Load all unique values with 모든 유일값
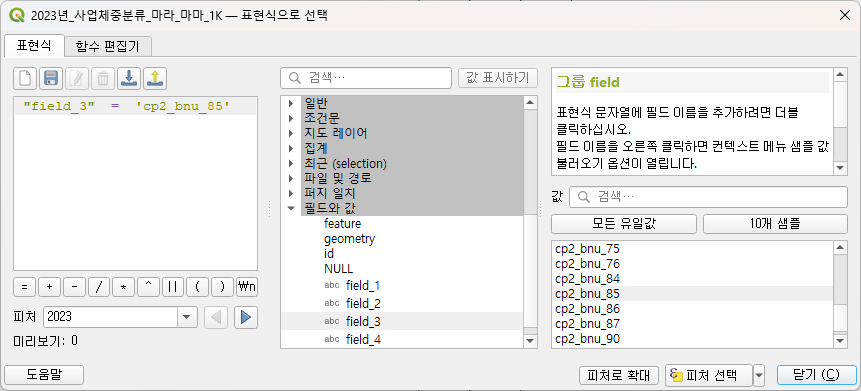 624,224
